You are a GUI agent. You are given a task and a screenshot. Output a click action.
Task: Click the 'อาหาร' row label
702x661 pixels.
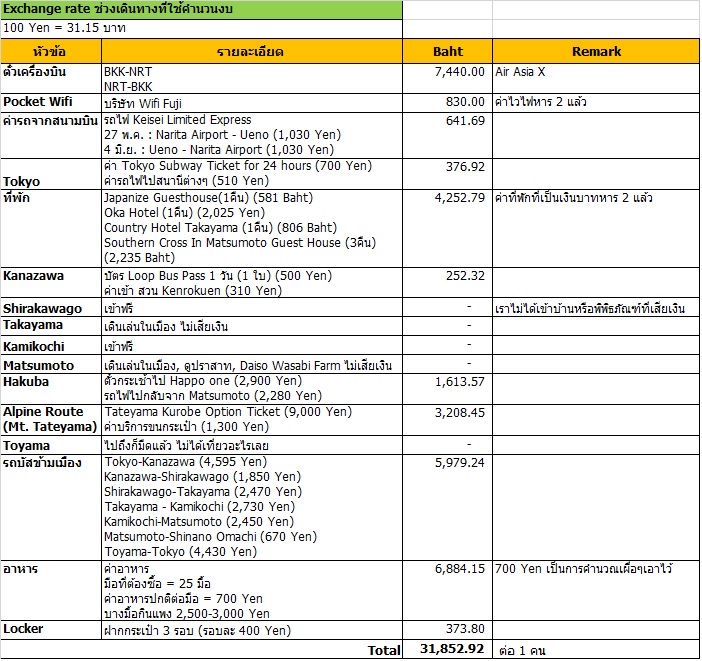[51, 590]
